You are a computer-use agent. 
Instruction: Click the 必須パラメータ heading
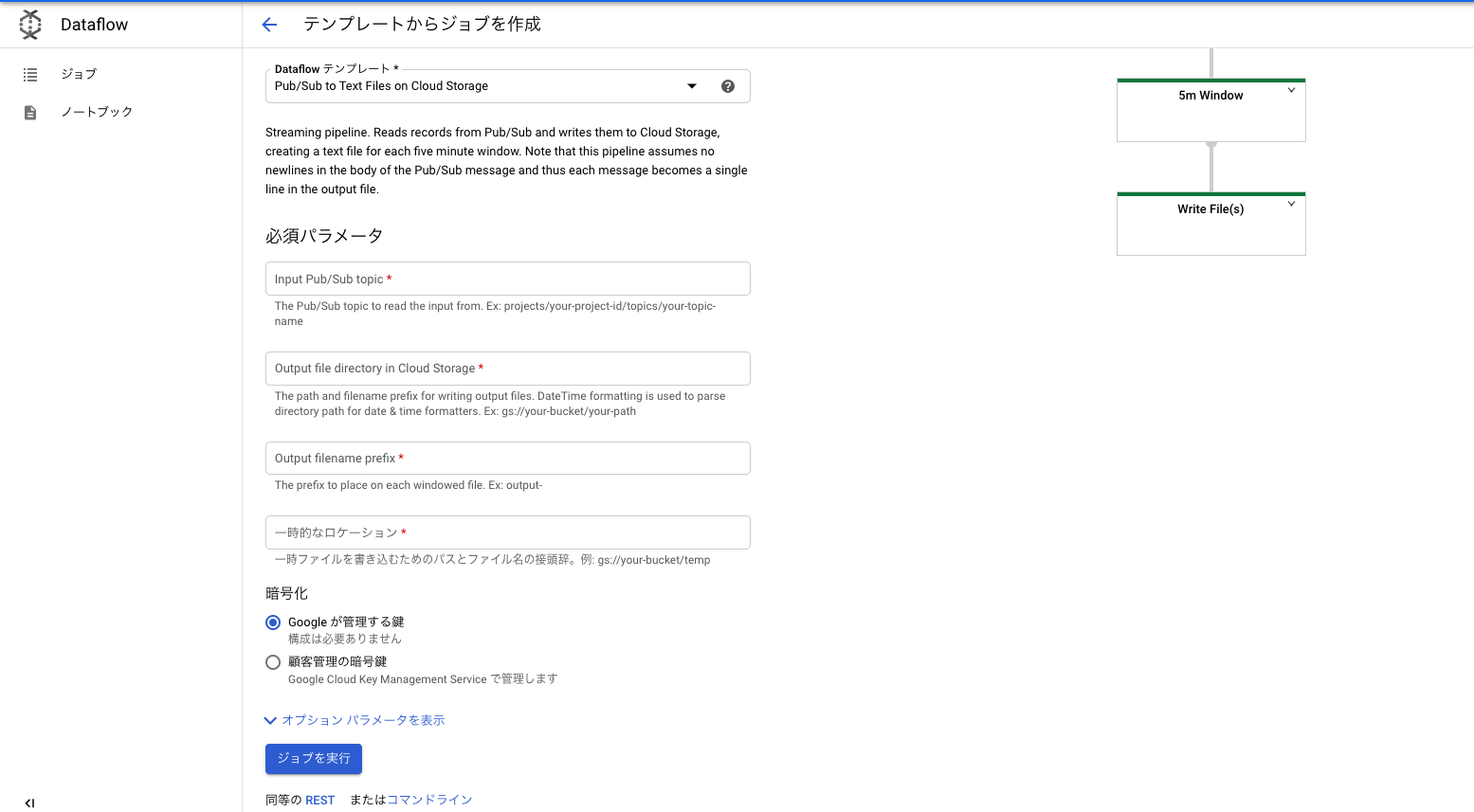tap(324, 236)
